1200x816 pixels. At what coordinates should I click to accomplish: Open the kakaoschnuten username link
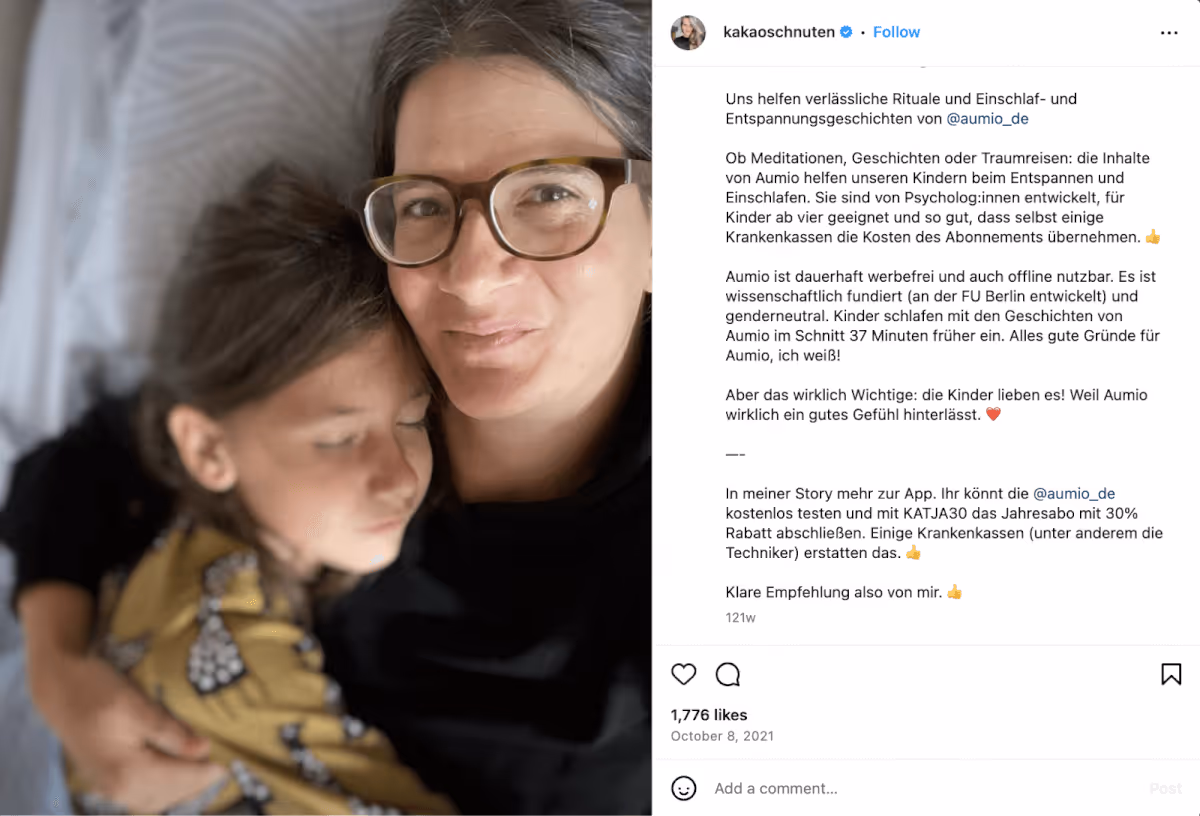point(779,32)
